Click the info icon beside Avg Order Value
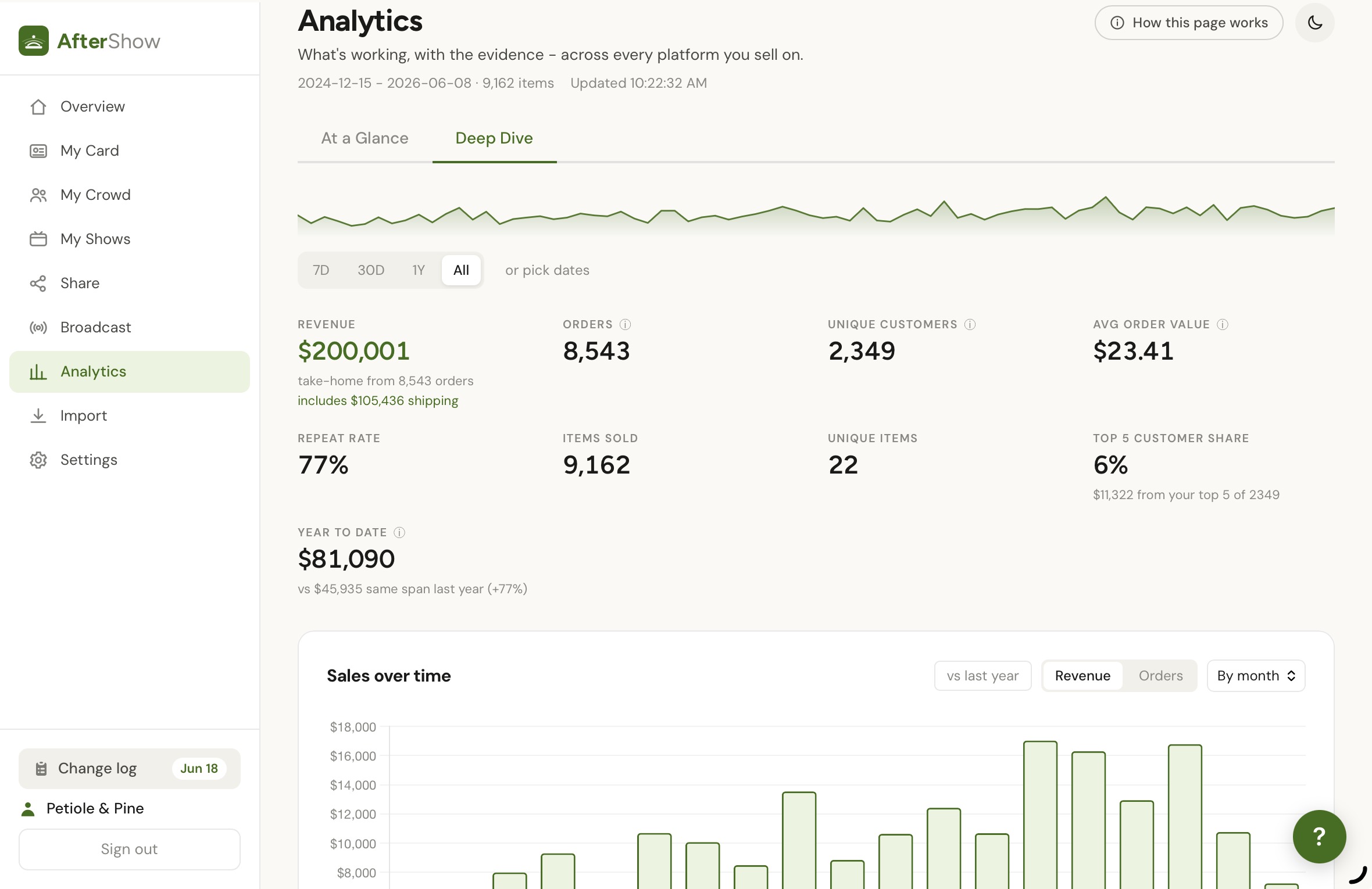The image size is (1372, 889). pyautogui.click(x=1223, y=325)
